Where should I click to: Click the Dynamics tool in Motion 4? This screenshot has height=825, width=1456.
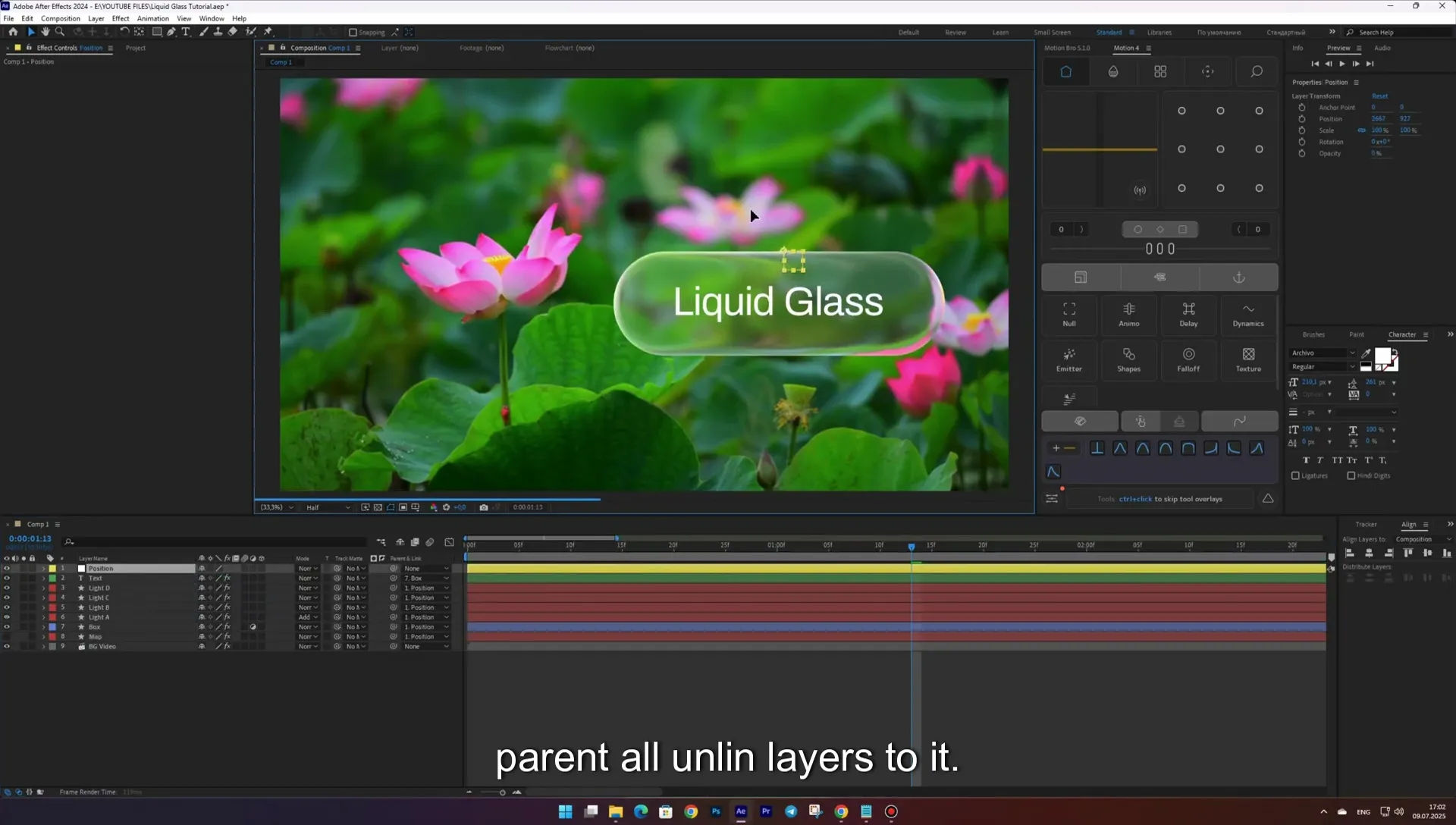1248,314
